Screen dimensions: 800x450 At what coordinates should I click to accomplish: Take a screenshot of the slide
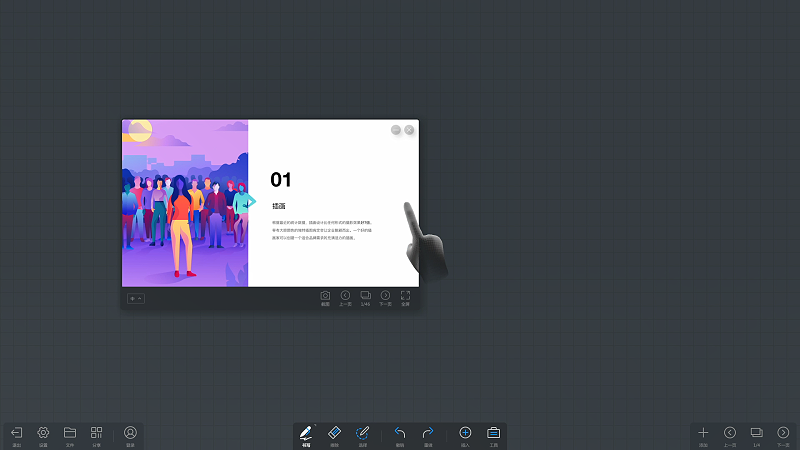pyautogui.click(x=325, y=297)
